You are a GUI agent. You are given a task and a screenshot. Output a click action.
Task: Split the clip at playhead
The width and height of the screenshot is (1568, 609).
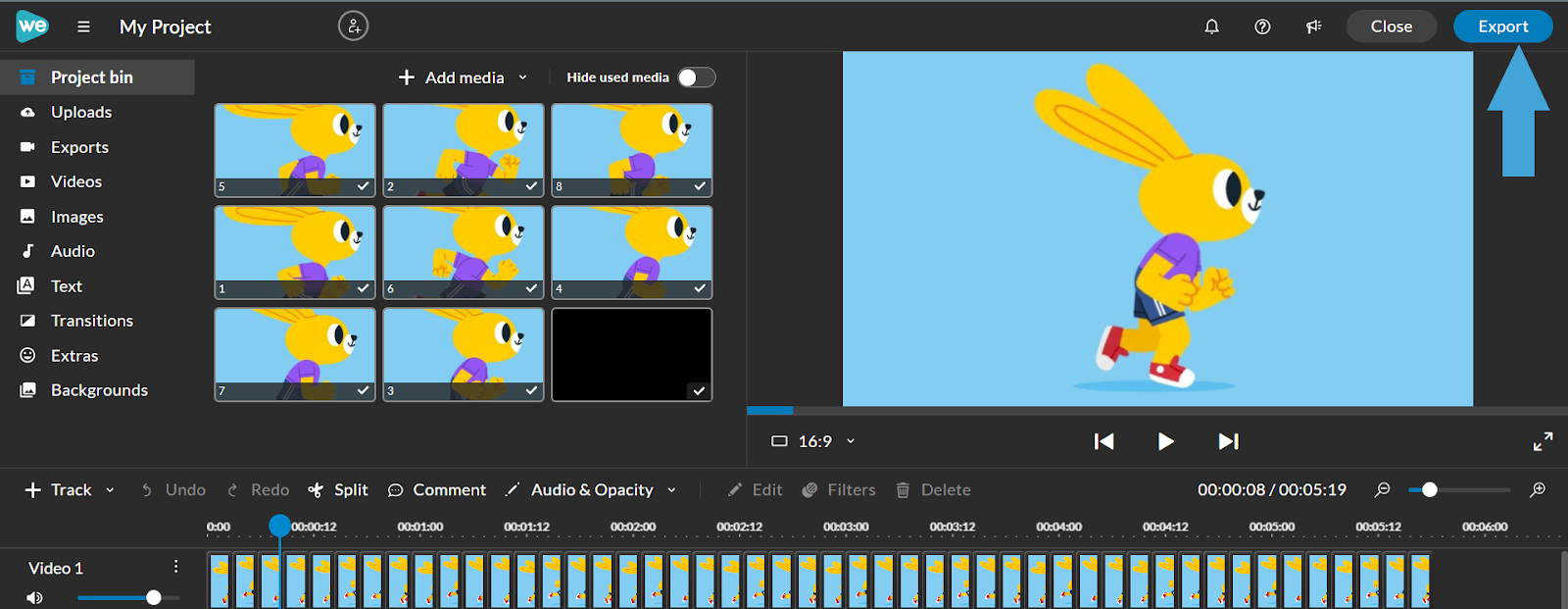coord(338,489)
